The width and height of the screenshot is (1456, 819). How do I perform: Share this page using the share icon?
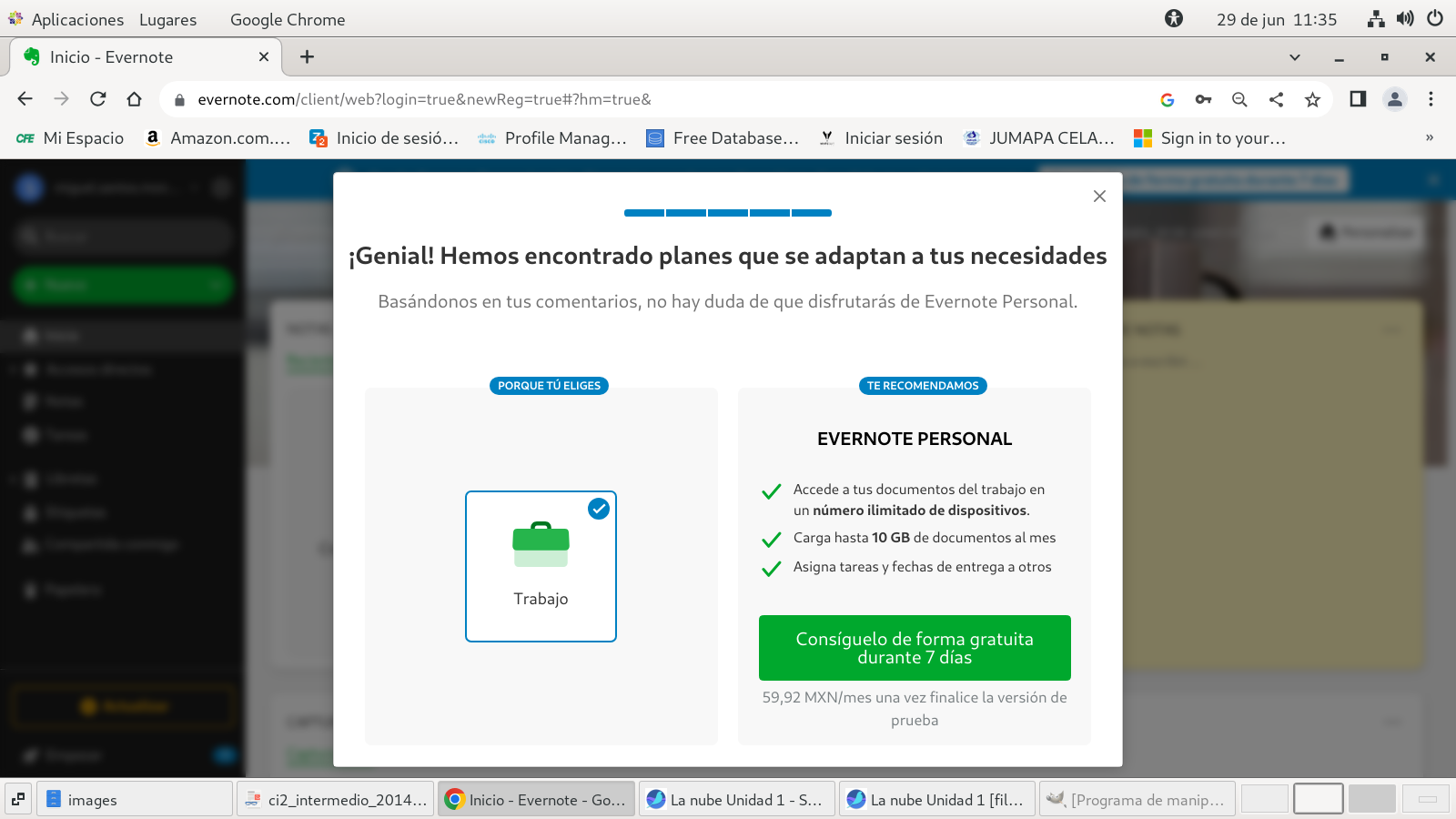point(1276,99)
